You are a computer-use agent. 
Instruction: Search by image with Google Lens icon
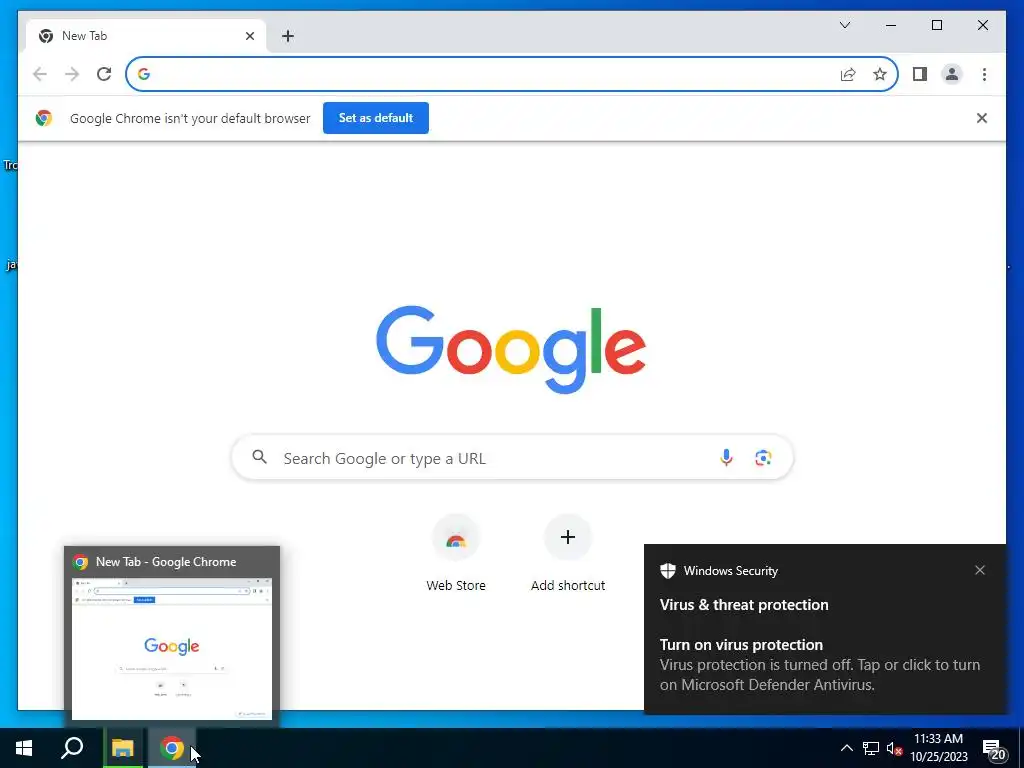click(763, 458)
